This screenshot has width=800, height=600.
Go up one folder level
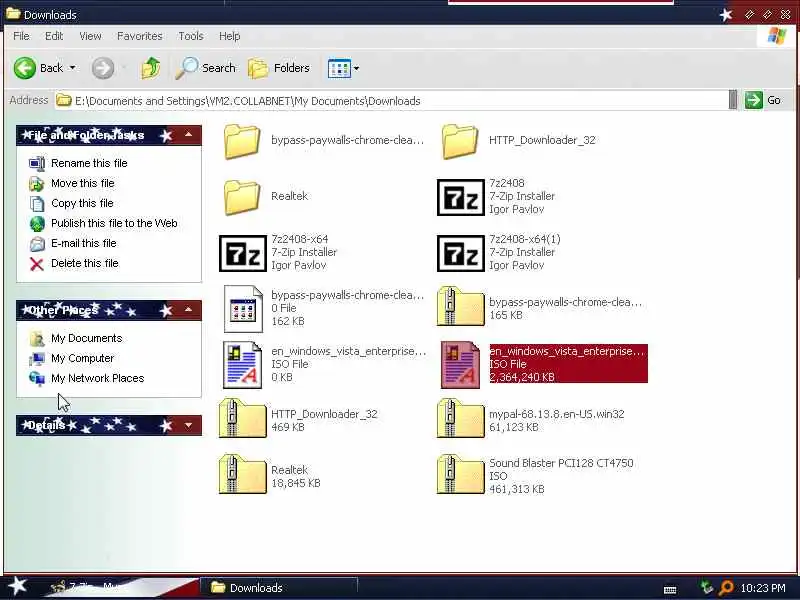[x=151, y=68]
